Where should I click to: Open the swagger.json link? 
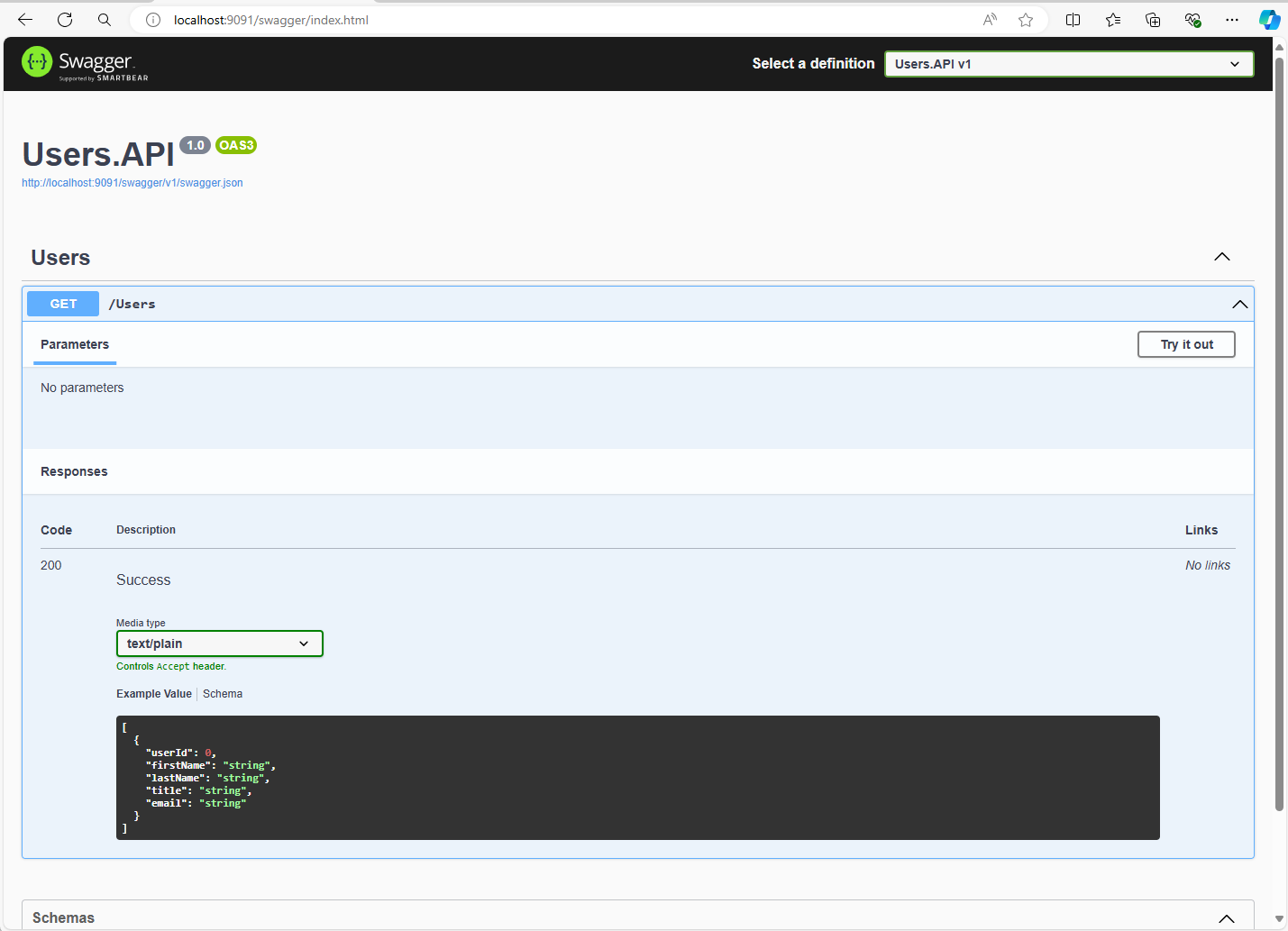click(132, 183)
